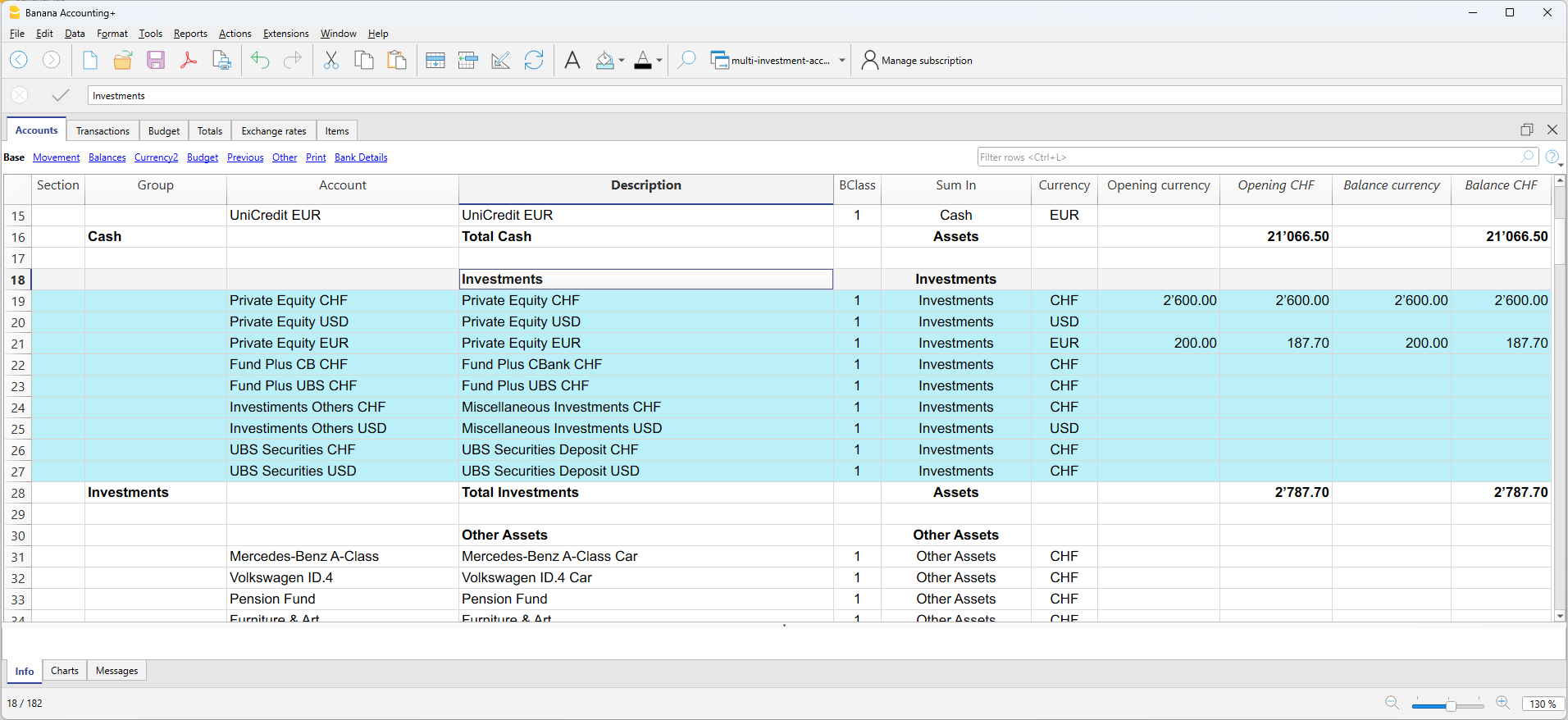Select the Currency2 column view link
1568x720 pixels.
pos(156,157)
